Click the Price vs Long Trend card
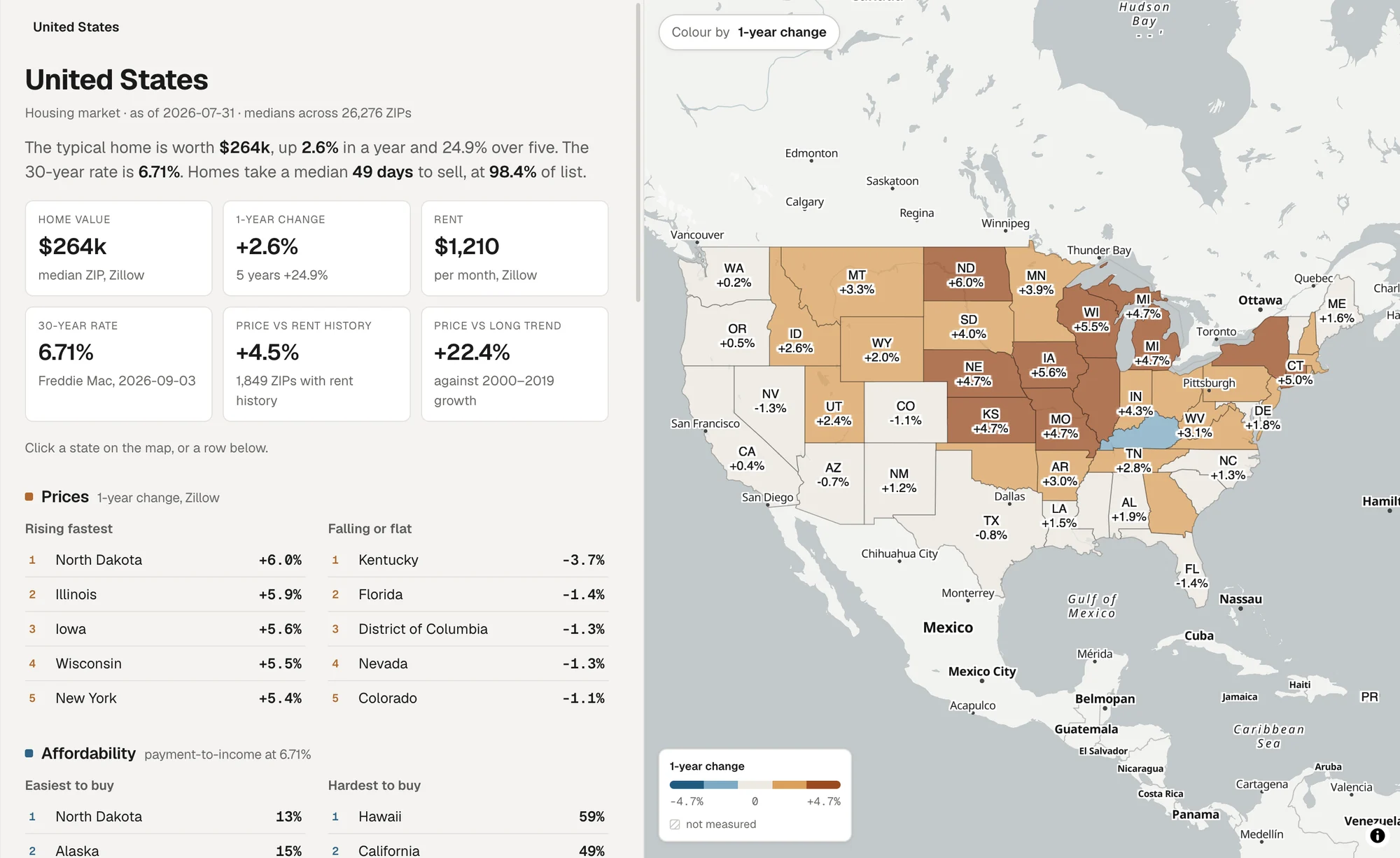 point(514,364)
